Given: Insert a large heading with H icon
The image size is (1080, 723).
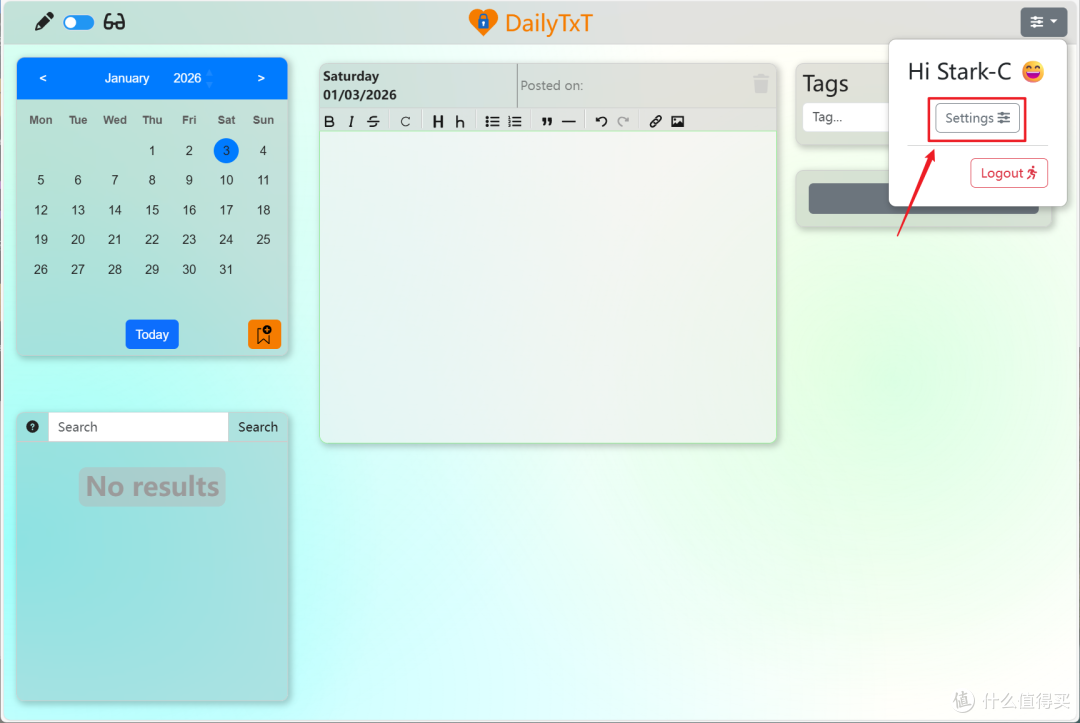Looking at the screenshot, I should 437,122.
